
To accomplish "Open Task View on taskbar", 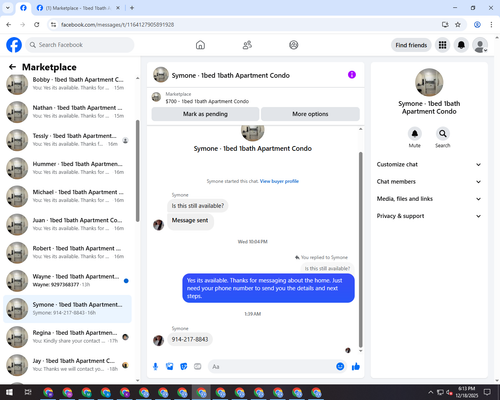I will coord(28,392).
